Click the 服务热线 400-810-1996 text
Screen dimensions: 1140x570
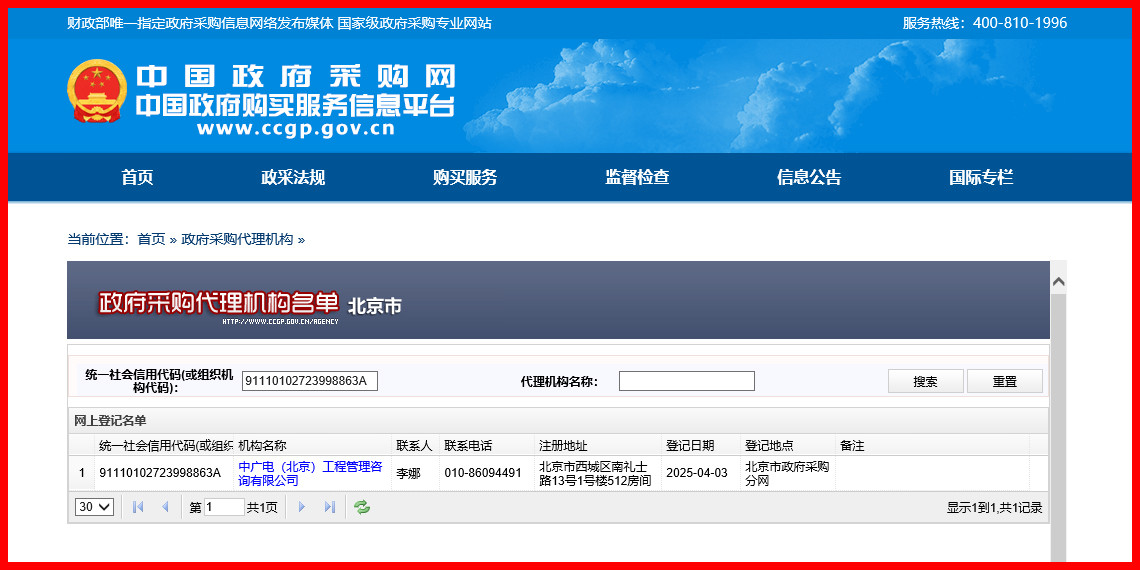coord(985,23)
